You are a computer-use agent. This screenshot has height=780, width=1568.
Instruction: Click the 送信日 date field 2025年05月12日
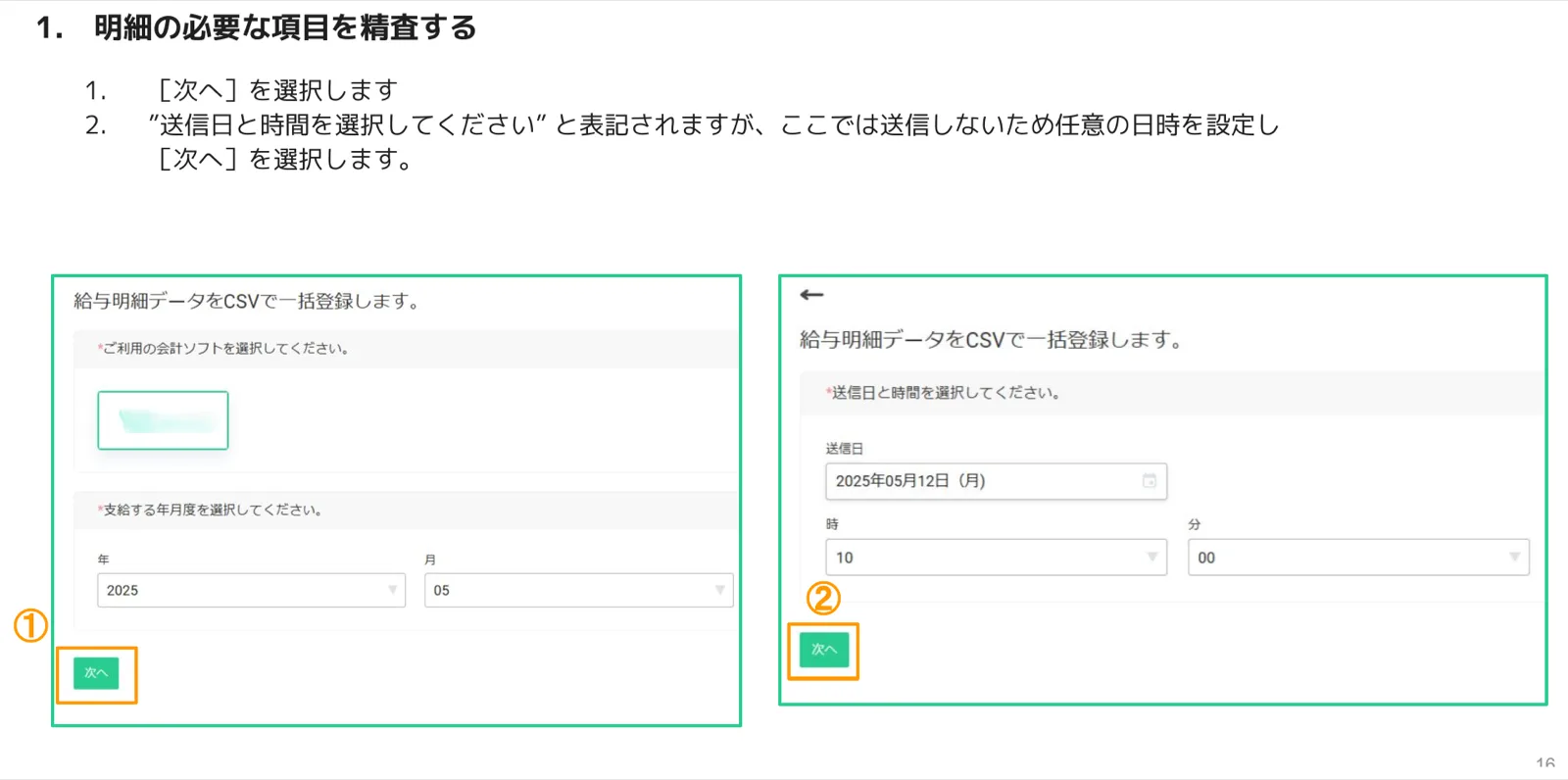996,481
